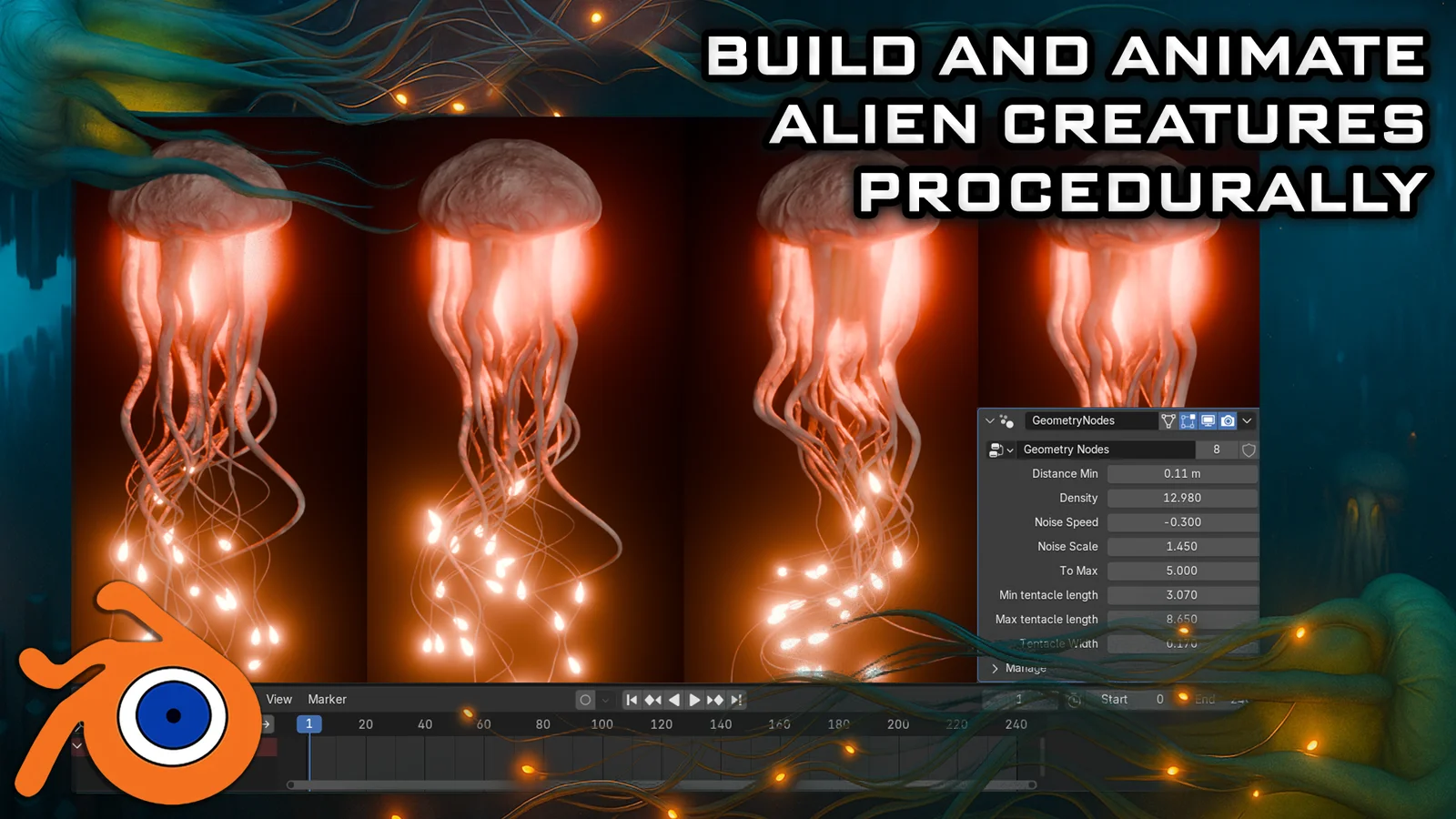Click the user count button showing 8
Image resolution: width=1456 pixels, height=819 pixels.
[x=1217, y=450]
